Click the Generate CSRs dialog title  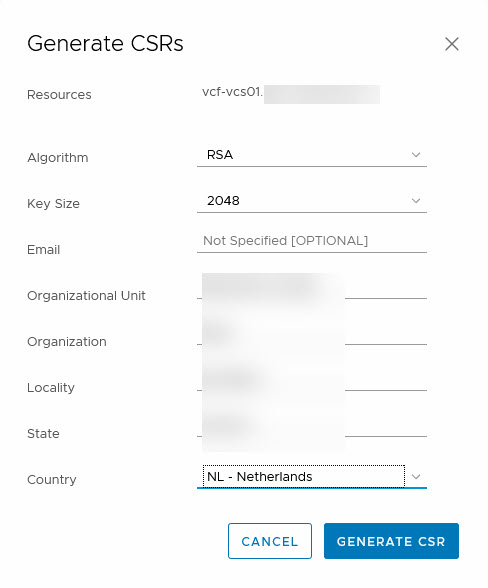pos(105,44)
